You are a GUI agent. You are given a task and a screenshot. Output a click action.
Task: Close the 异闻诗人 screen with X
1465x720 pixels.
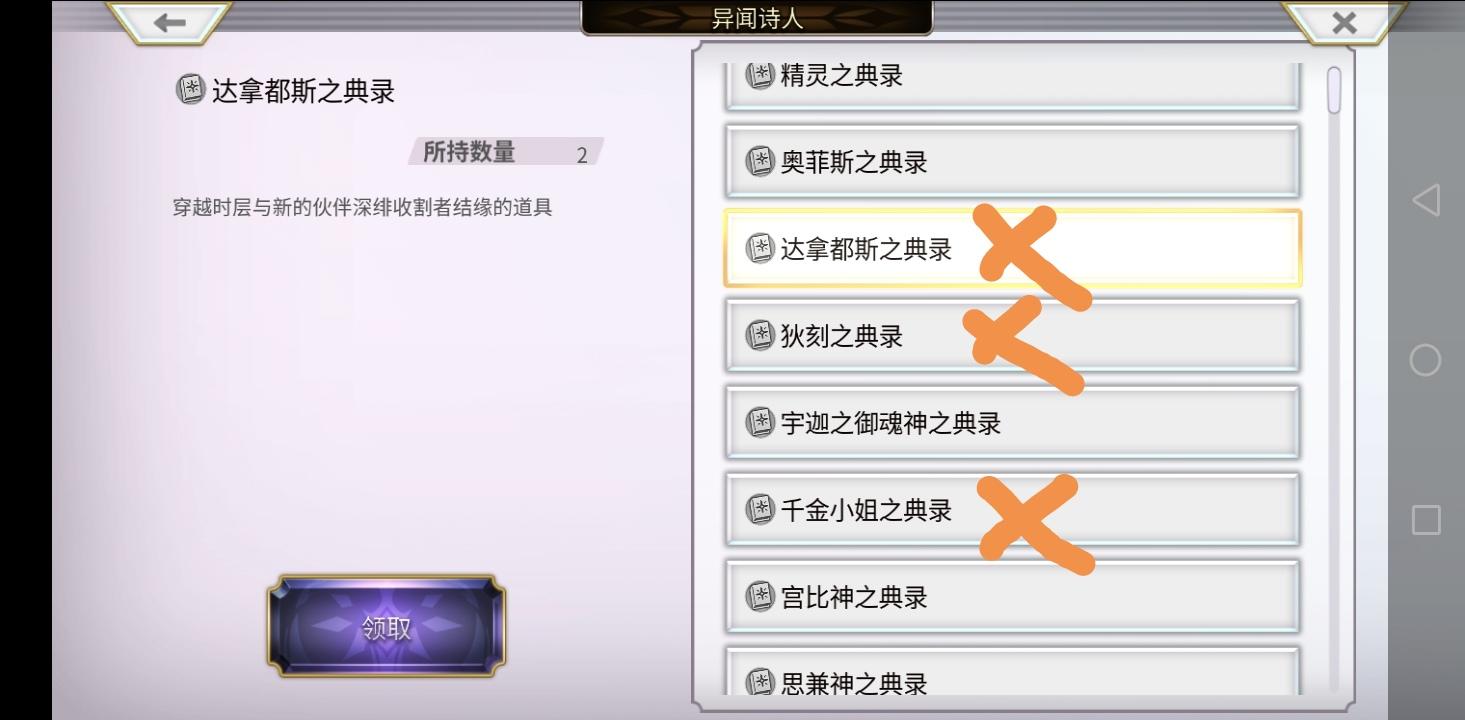1344,22
